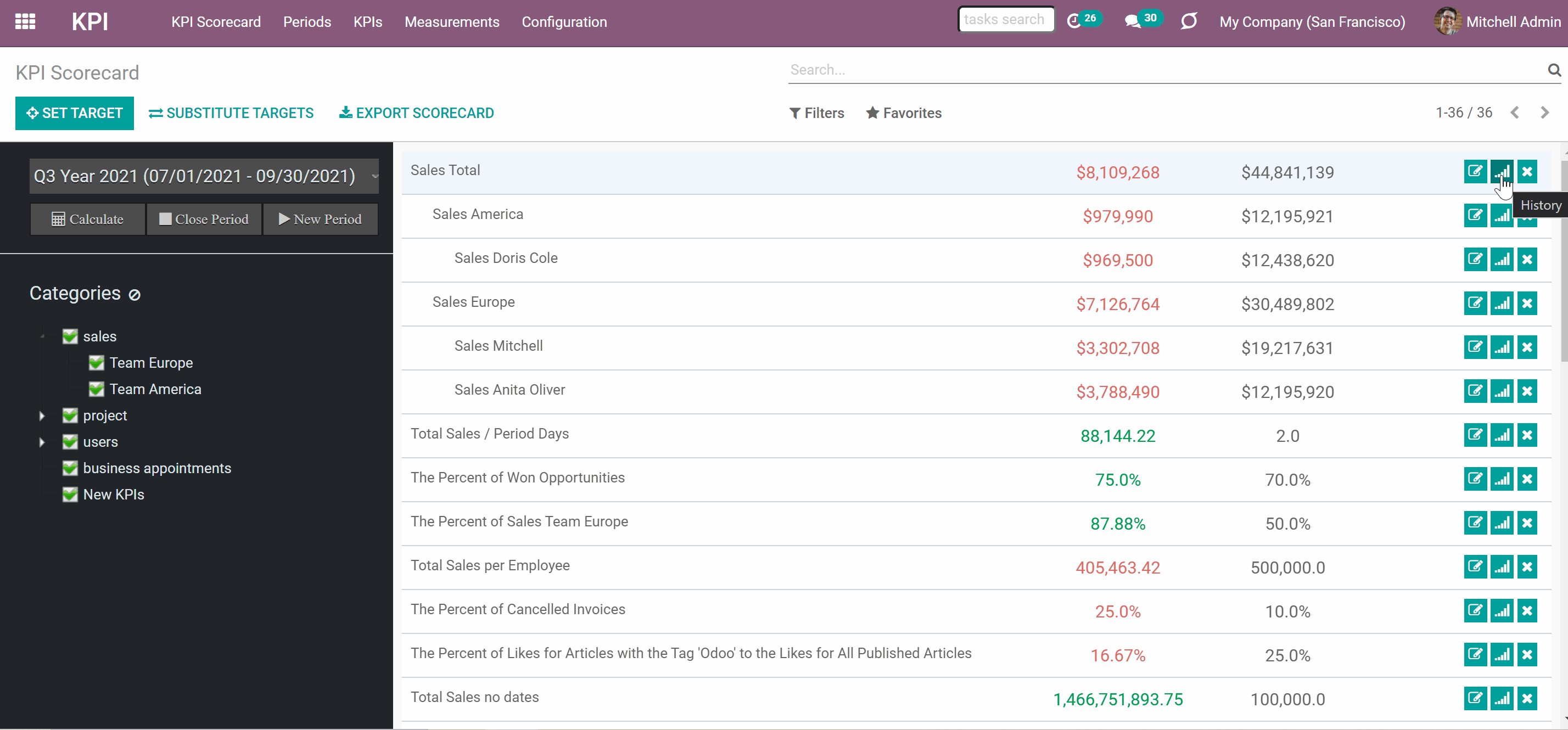Click the search magnifier icon
Image resolution: width=1568 pixels, height=730 pixels.
pyautogui.click(x=1554, y=70)
